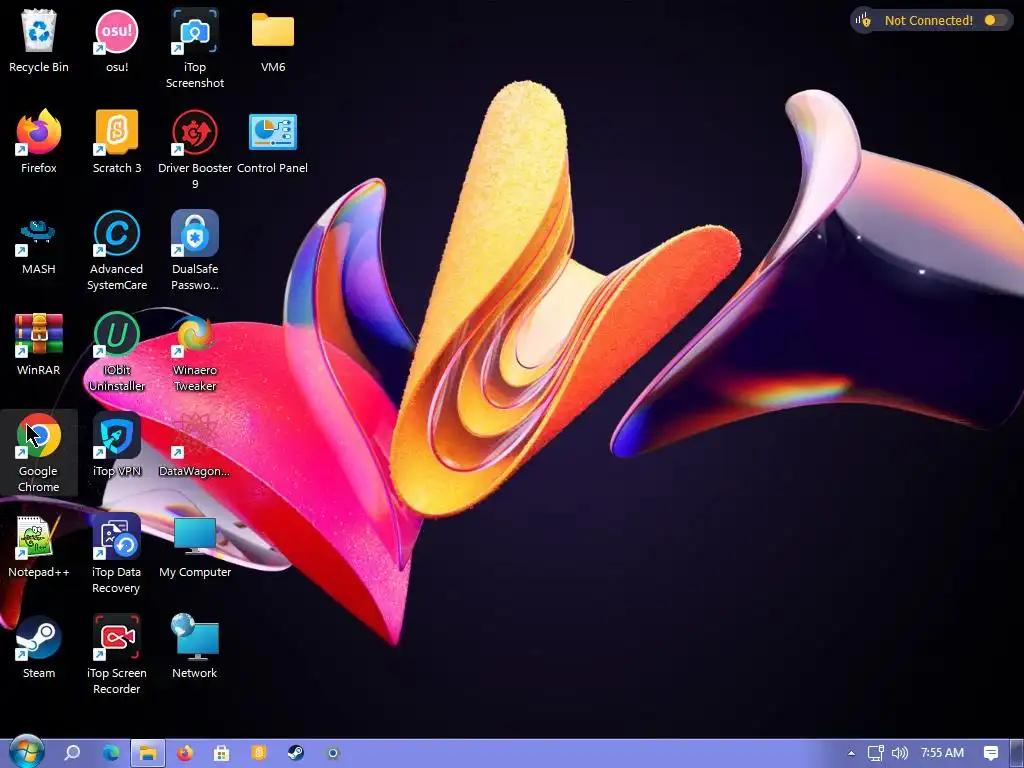
Task: Select the VM6 folder
Action: (273, 40)
